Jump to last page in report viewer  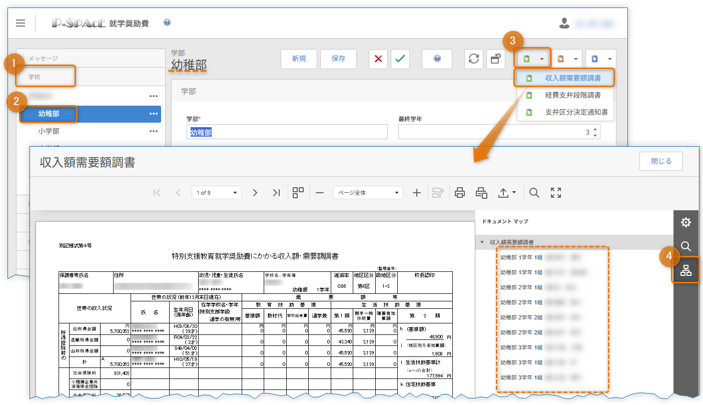[x=276, y=193]
